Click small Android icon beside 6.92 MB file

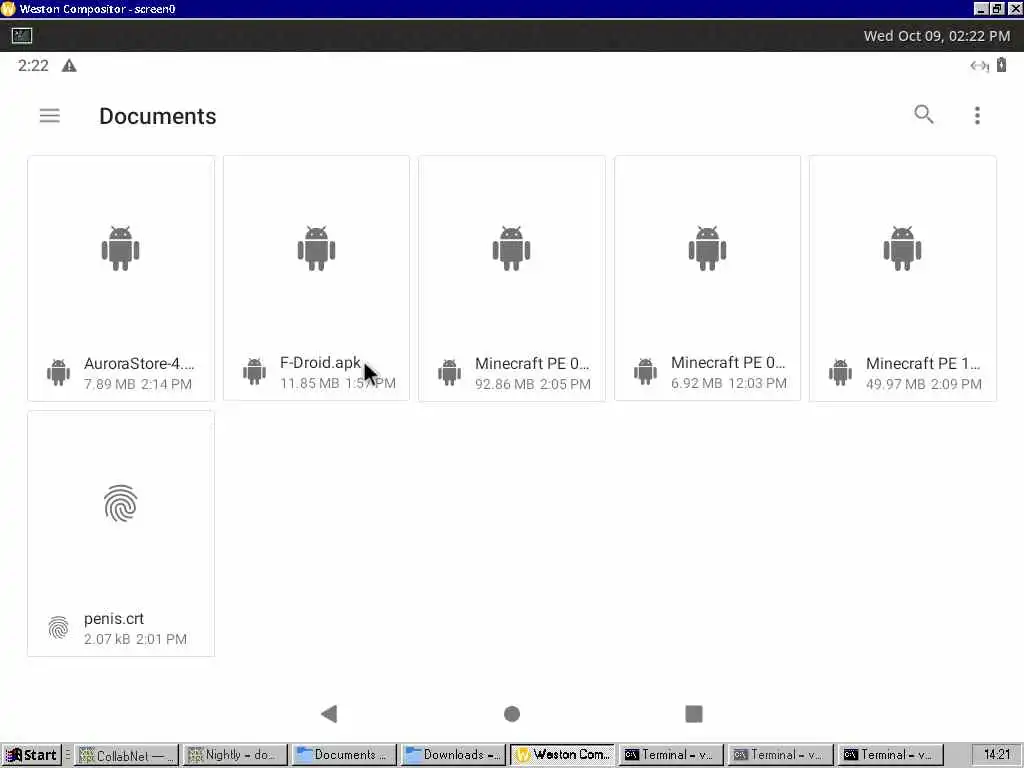pos(645,371)
